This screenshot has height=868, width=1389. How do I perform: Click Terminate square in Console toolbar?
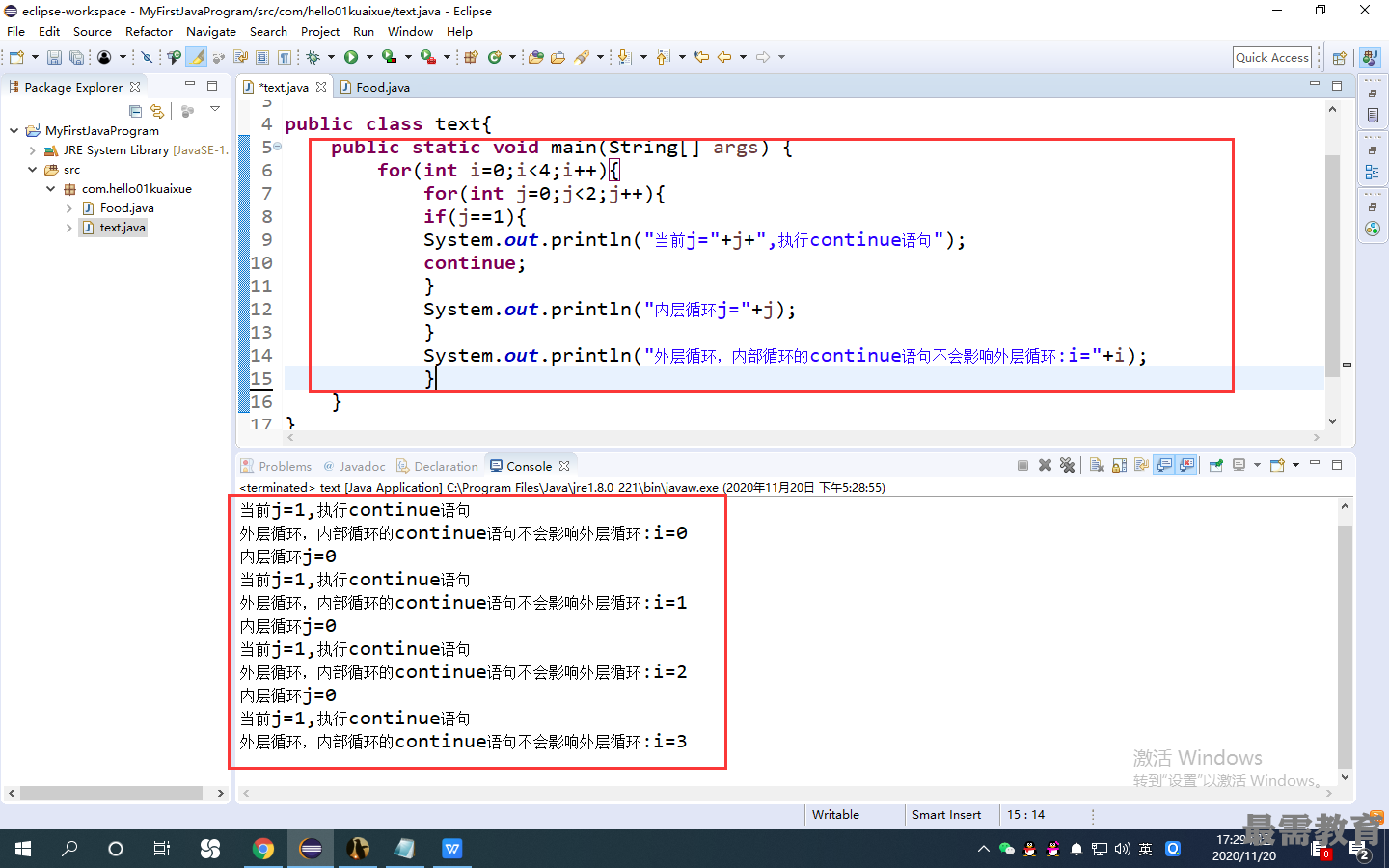click(x=1022, y=465)
